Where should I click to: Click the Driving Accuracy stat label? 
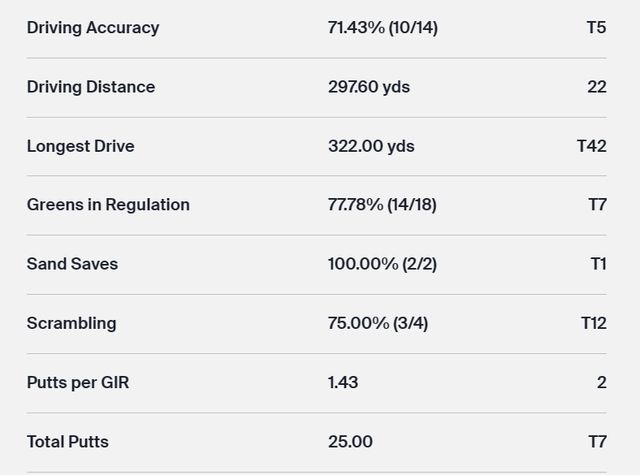point(92,28)
